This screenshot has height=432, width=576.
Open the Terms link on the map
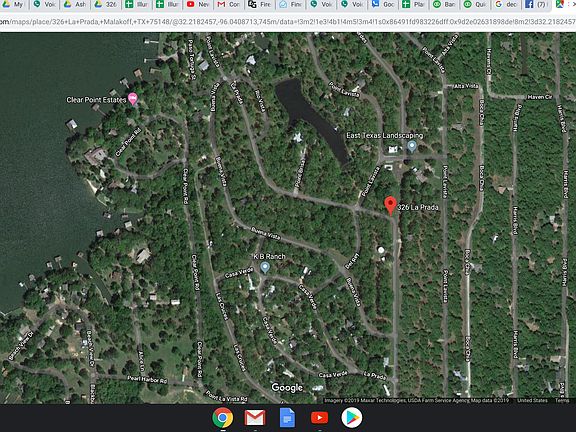562,400
